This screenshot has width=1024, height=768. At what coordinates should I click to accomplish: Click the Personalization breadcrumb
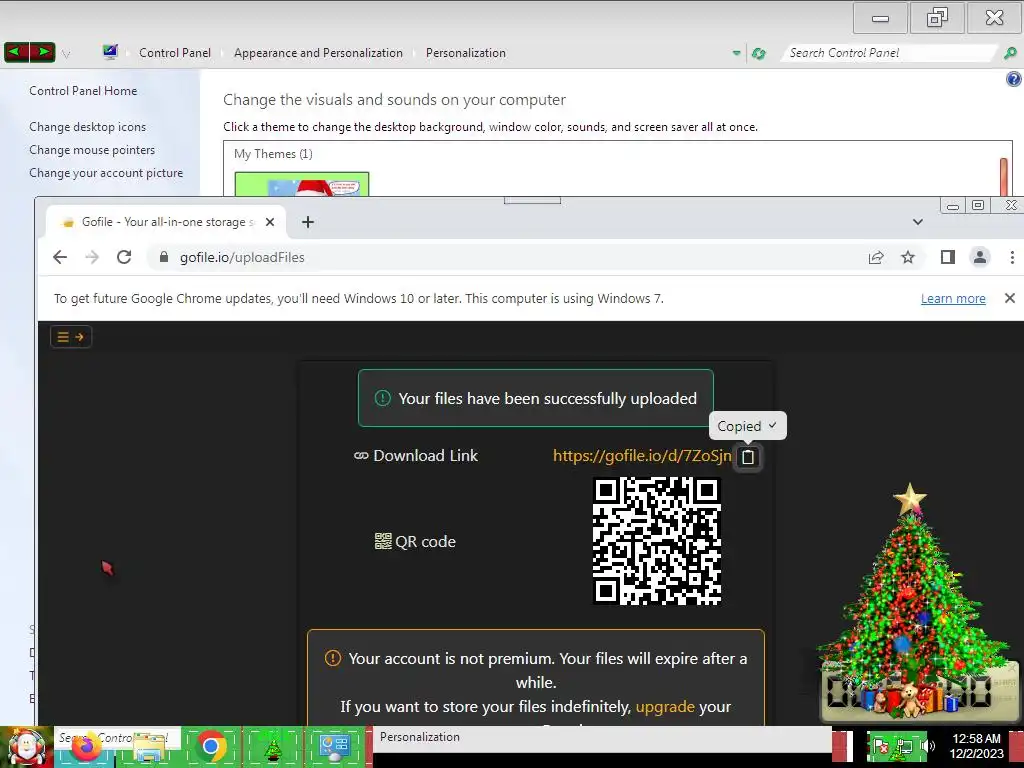coord(466,53)
